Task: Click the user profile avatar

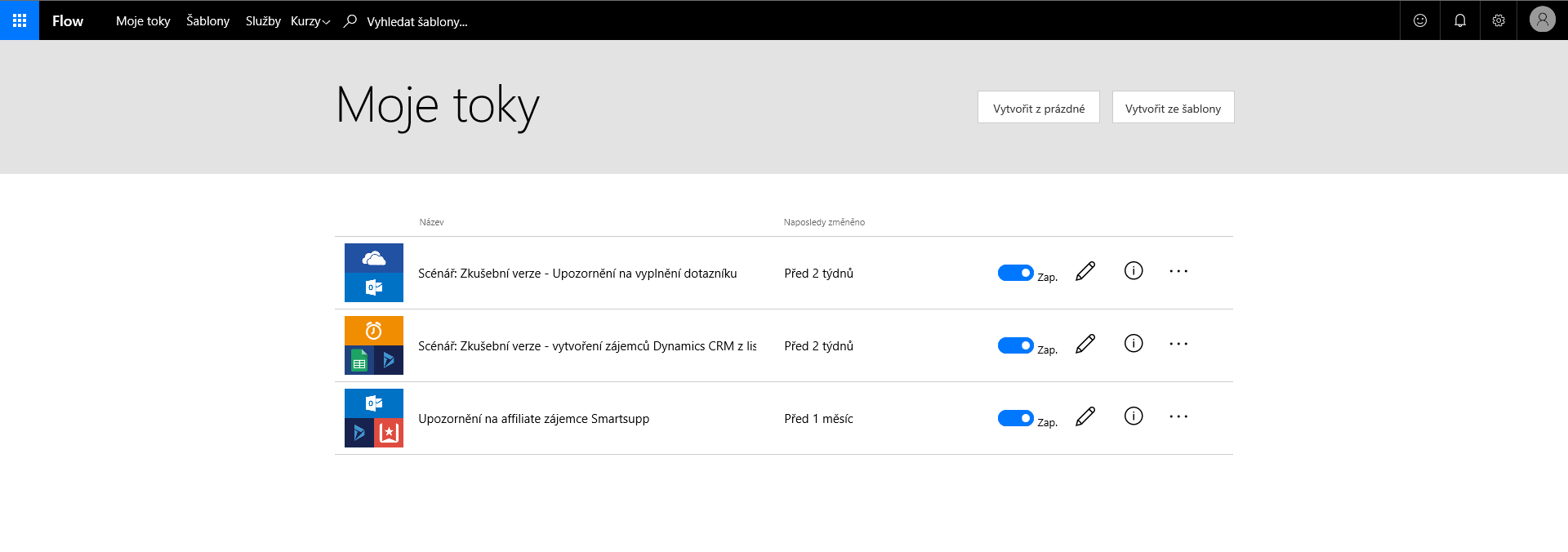Action: pyautogui.click(x=1543, y=20)
